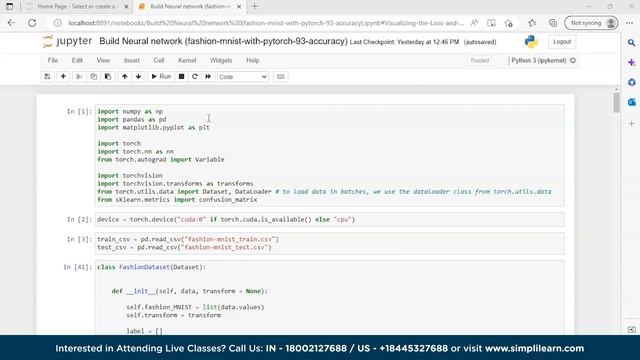The height and width of the screenshot is (360, 640).
Task: Click the Not syncing profile button
Action: (x=591, y=23)
